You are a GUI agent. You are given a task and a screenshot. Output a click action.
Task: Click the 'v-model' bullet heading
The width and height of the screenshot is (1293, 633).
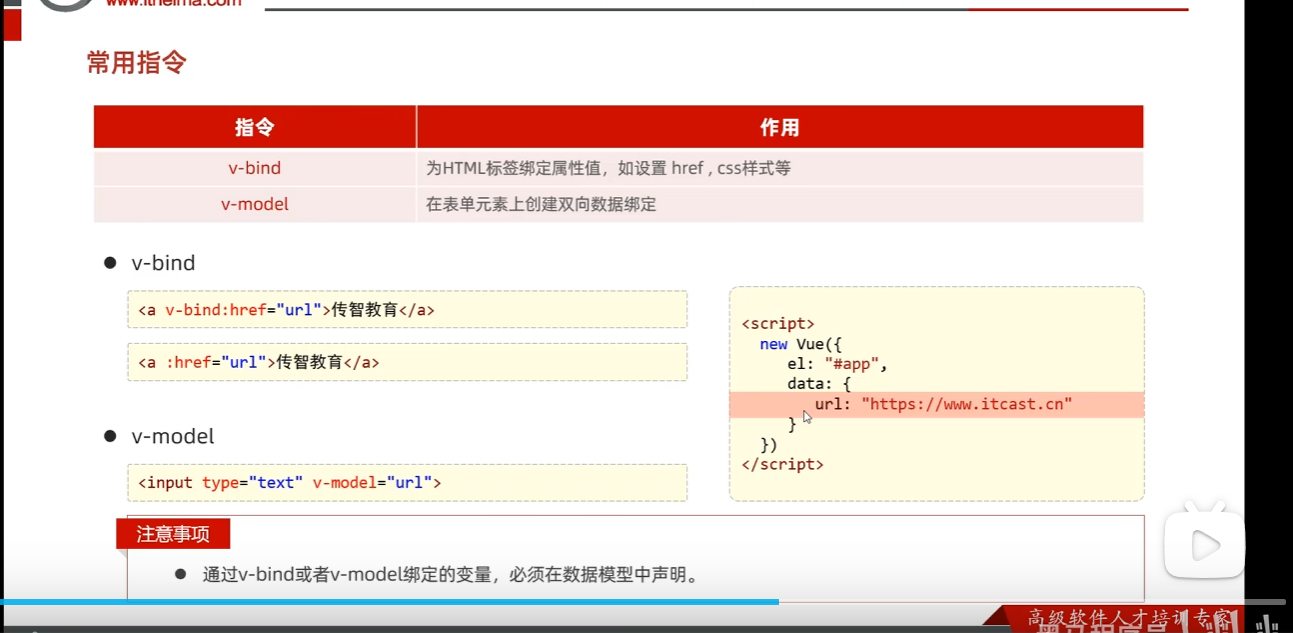pyautogui.click(x=173, y=436)
